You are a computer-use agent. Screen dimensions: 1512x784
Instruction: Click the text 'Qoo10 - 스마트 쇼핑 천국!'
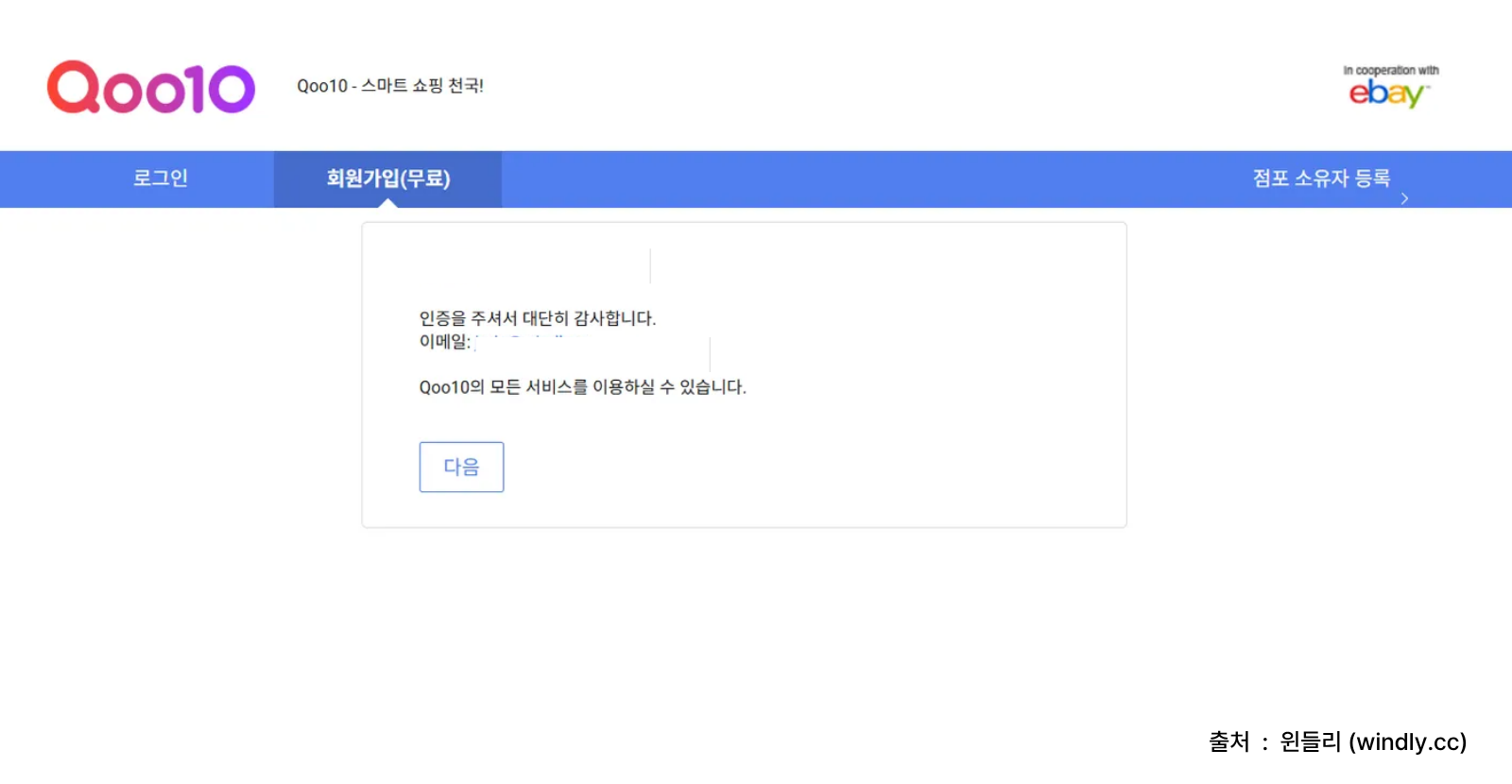tap(390, 86)
